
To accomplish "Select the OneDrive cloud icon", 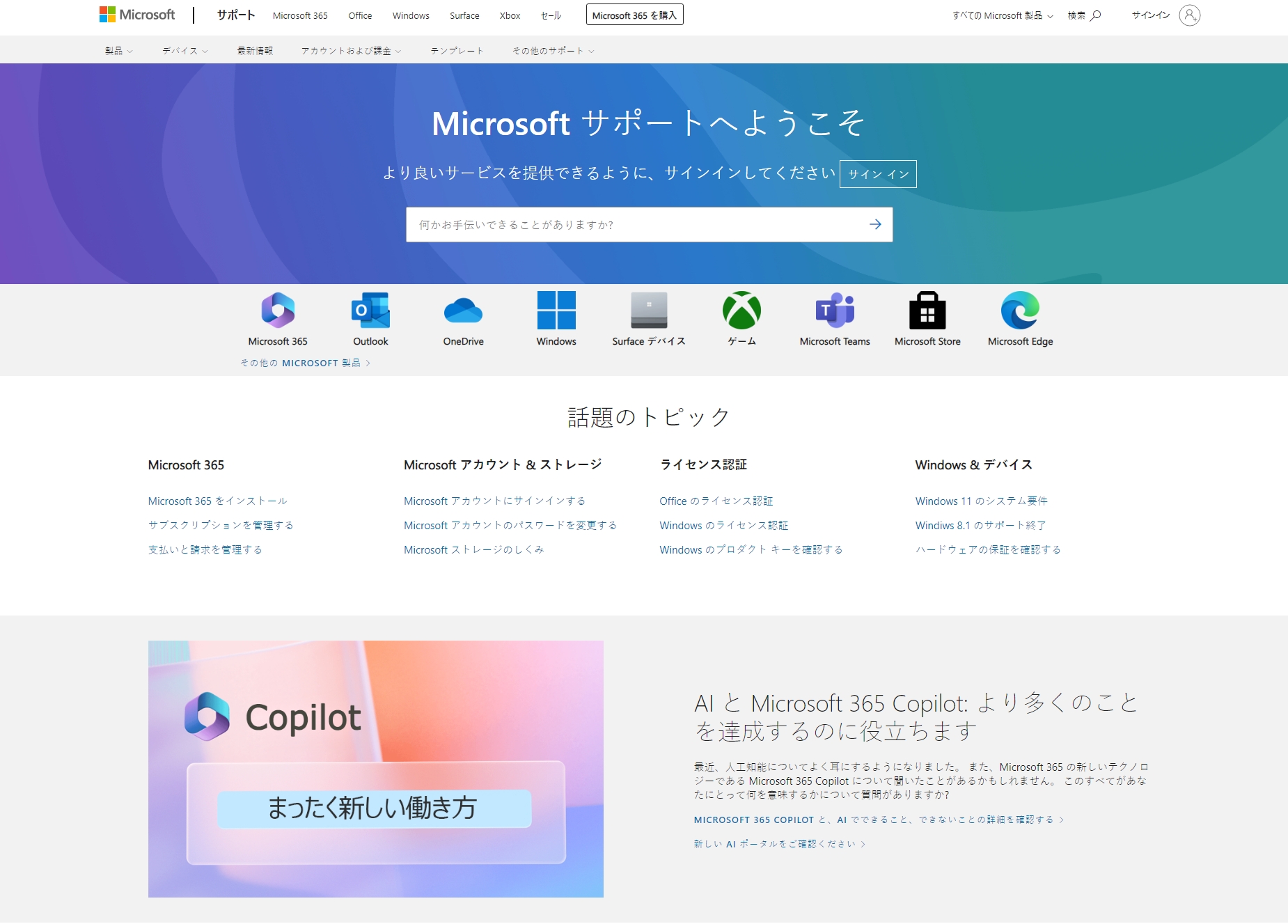I will 463,311.
